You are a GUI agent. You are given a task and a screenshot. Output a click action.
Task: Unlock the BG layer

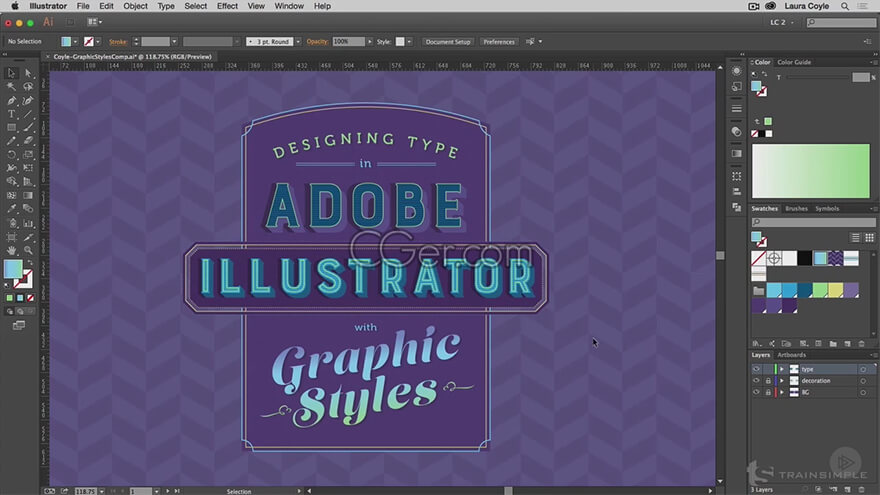pyautogui.click(x=768, y=393)
